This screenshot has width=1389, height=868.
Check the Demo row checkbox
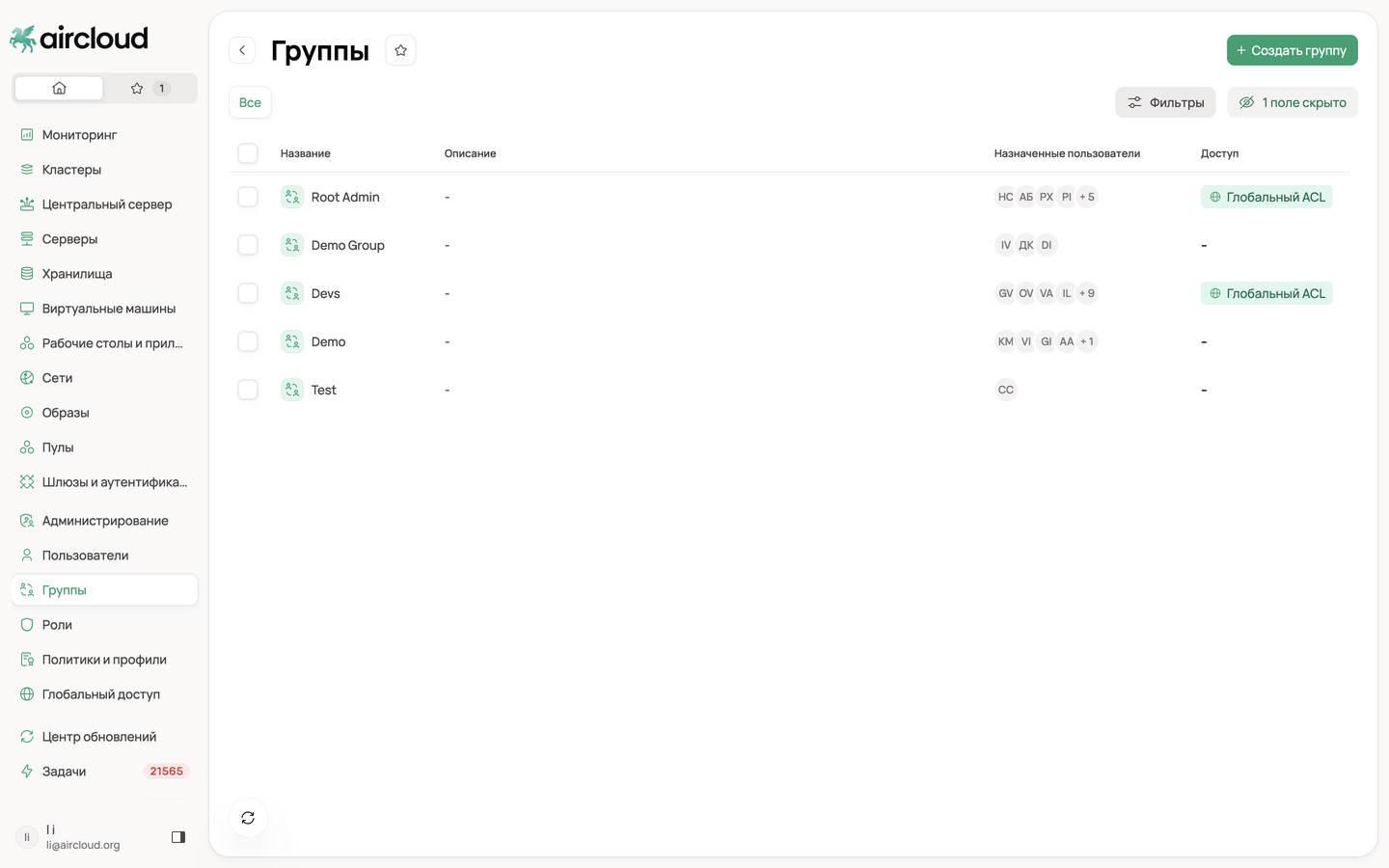(x=248, y=341)
